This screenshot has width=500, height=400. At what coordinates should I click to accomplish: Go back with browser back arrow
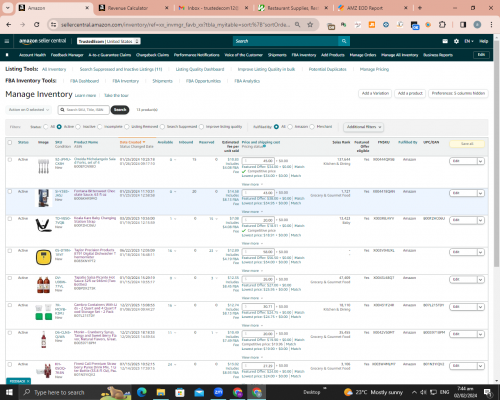pos(9,24)
